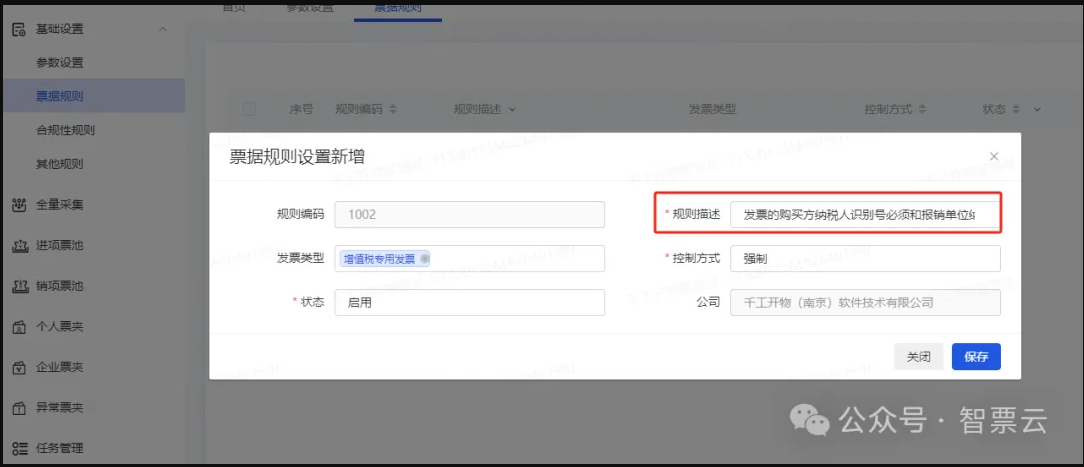Click the 基础设置 sidebar icon
The height and width of the screenshot is (467, 1084).
tap(18, 30)
